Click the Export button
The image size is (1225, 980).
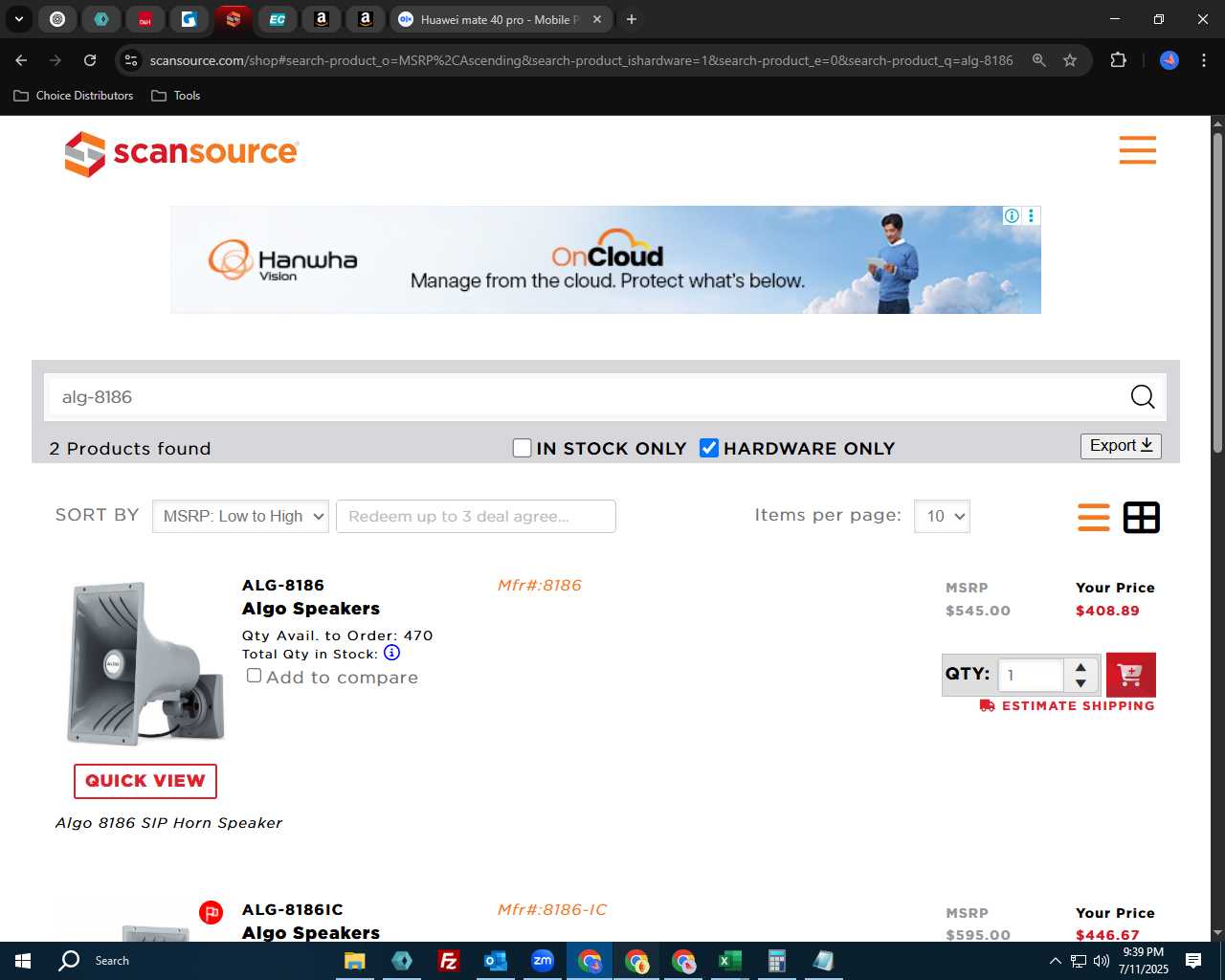click(x=1121, y=446)
